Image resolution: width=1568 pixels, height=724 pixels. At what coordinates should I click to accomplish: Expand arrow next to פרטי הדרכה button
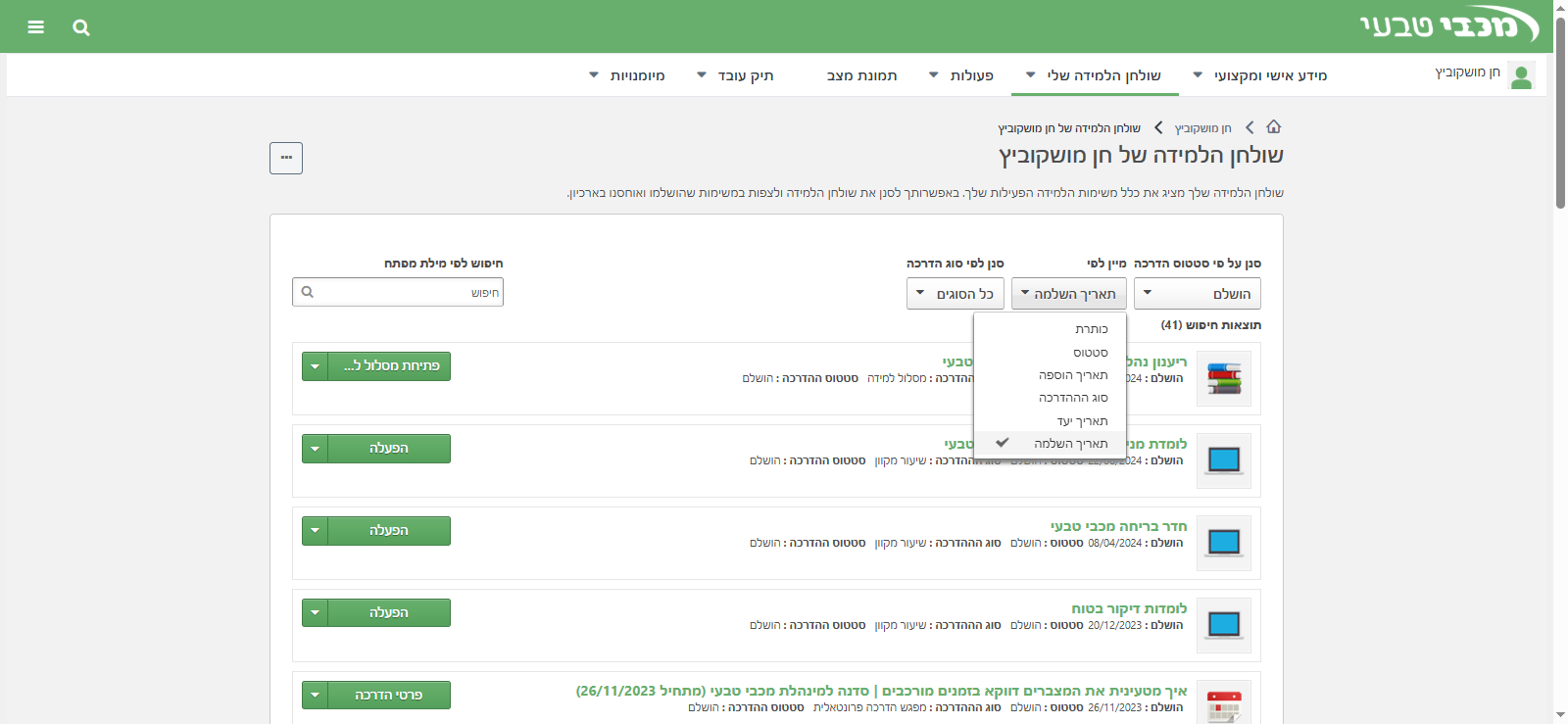point(315,695)
